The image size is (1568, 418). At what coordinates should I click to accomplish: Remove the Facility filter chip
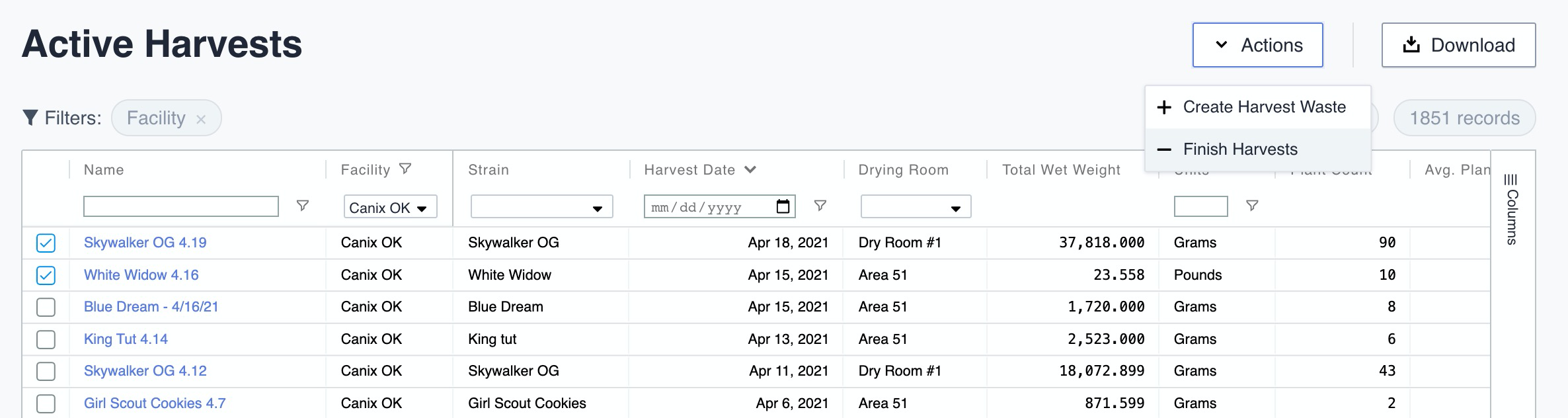tap(201, 119)
